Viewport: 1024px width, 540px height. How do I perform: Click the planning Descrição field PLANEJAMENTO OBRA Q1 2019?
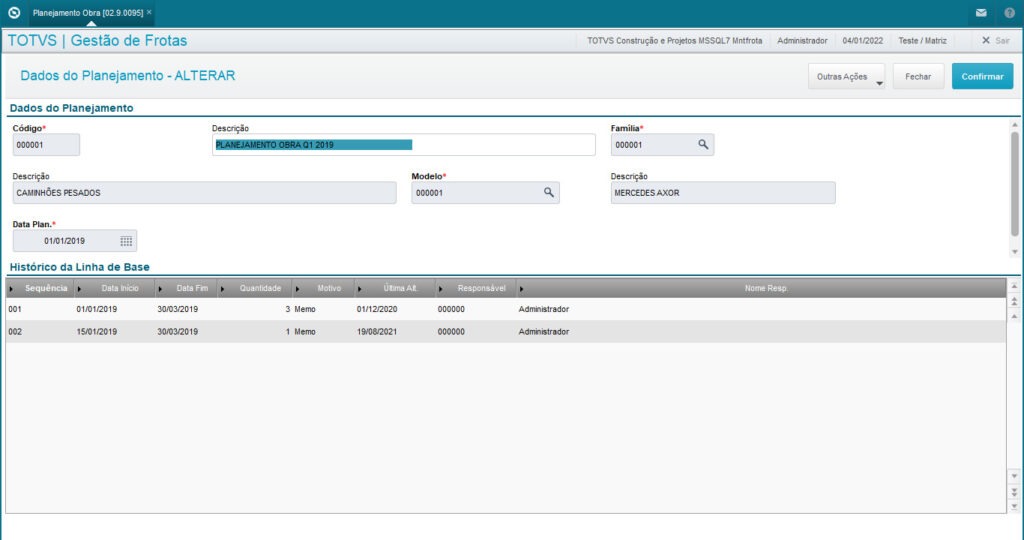[x=404, y=145]
